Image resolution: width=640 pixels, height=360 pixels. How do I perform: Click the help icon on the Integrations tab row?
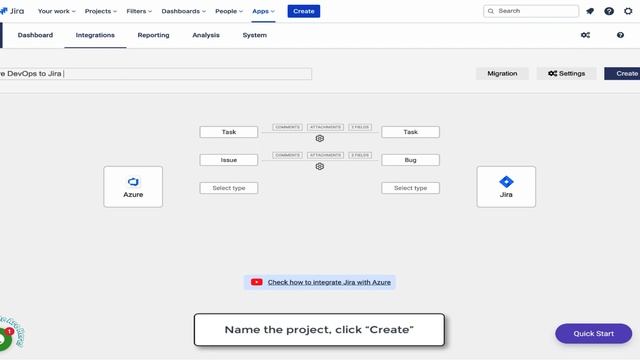(620, 35)
